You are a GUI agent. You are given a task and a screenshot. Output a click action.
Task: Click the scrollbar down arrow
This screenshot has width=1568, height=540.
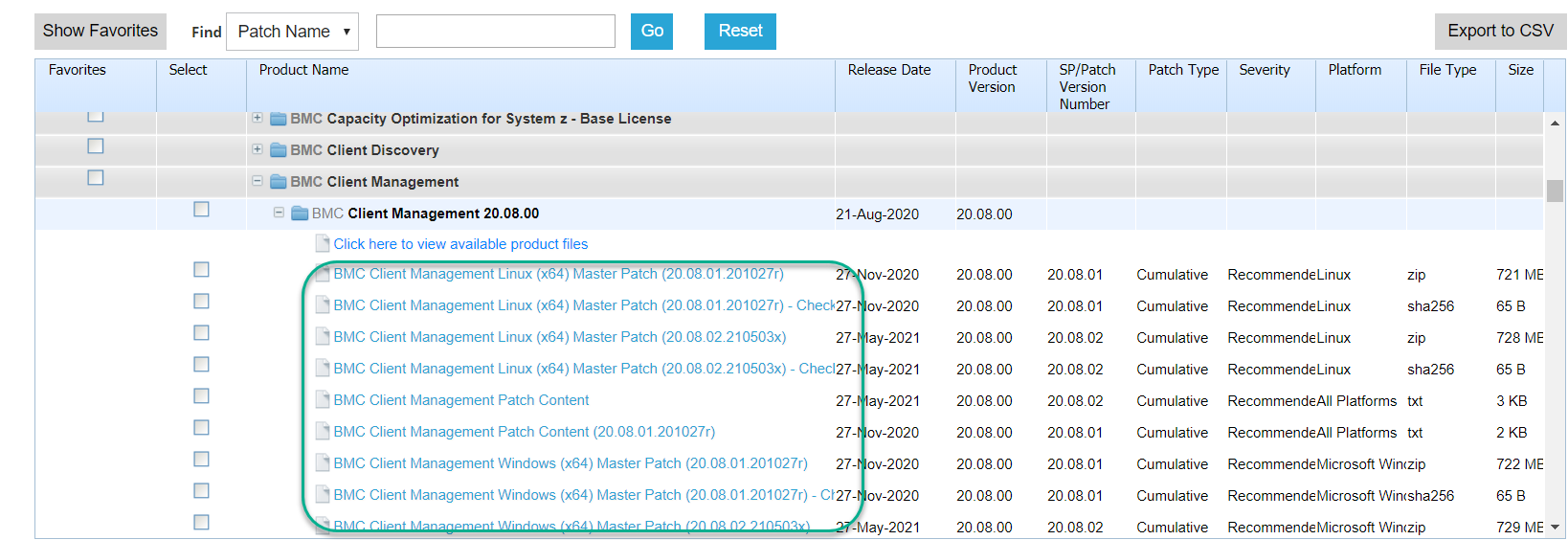(x=1555, y=527)
